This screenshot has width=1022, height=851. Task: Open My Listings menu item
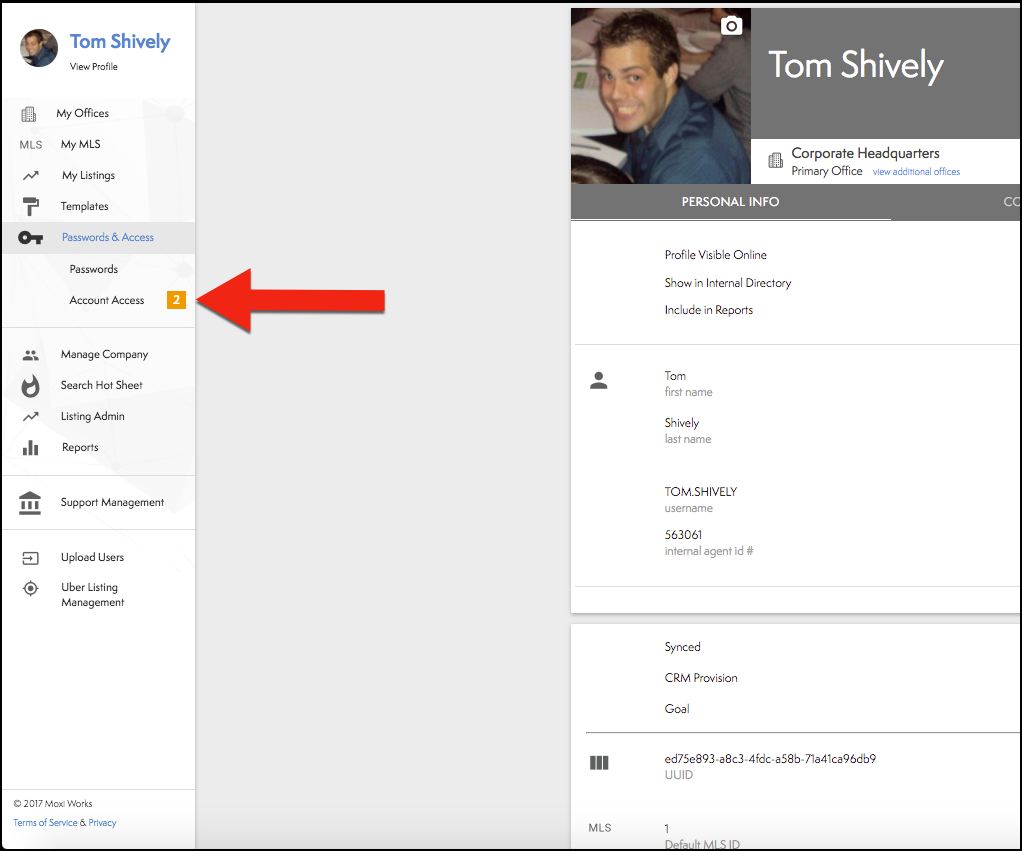pos(88,176)
